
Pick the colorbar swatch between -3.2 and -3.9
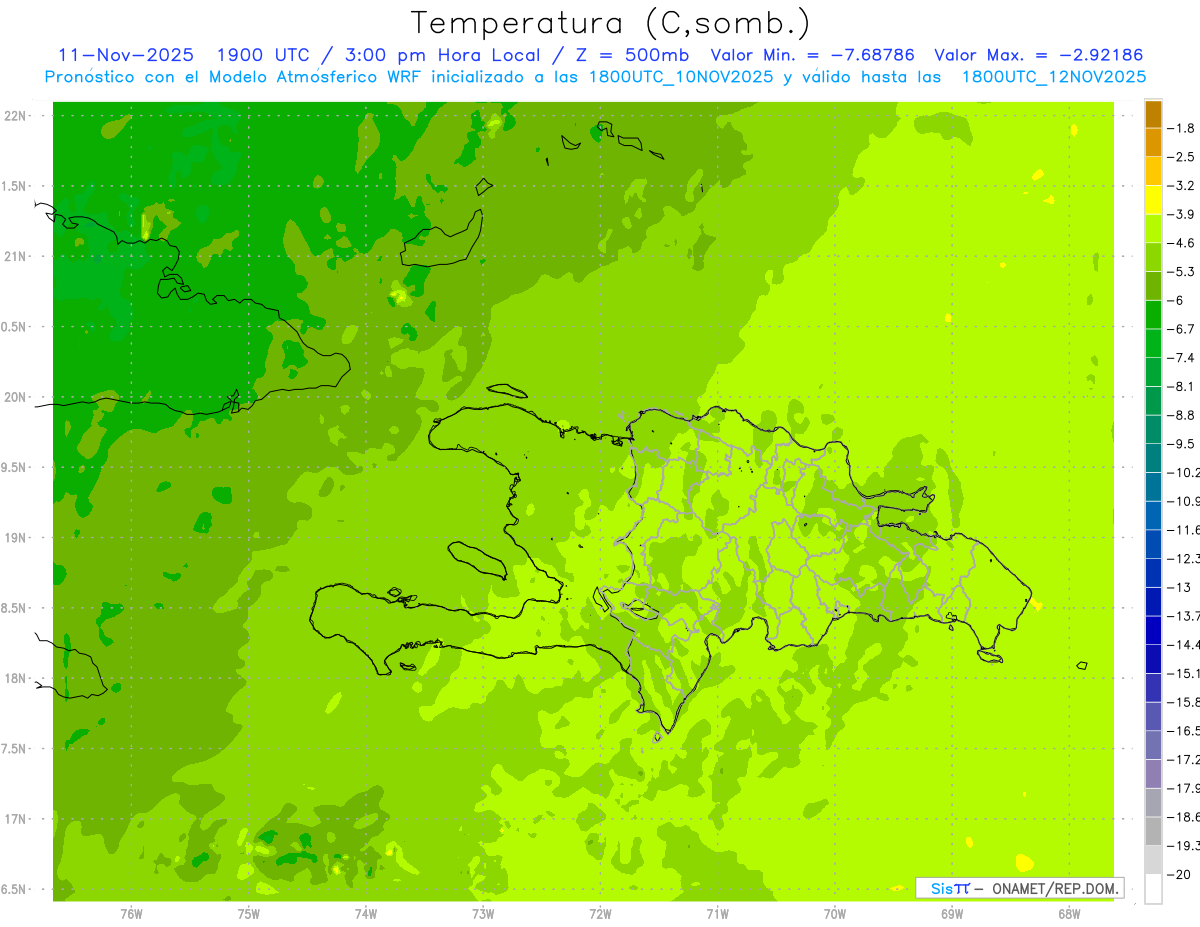(x=1153, y=200)
